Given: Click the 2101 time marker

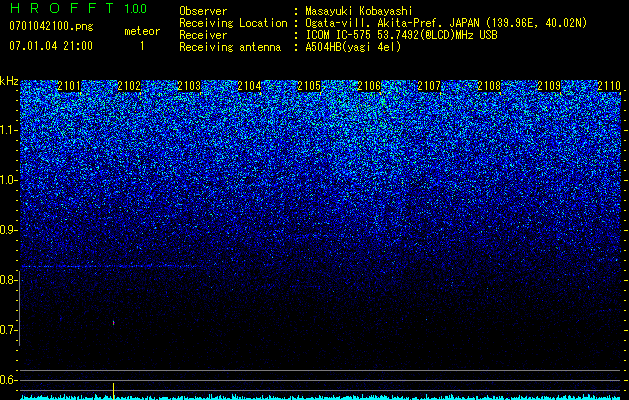Looking at the screenshot, I should [x=69, y=86].
